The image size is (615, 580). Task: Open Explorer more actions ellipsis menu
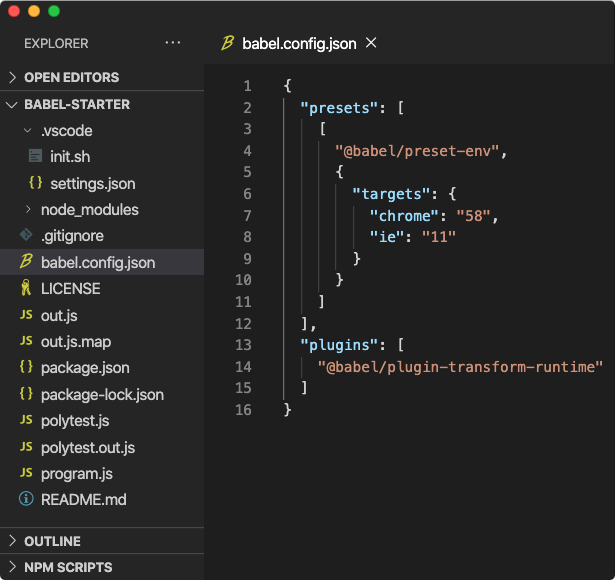coord(173,42)
